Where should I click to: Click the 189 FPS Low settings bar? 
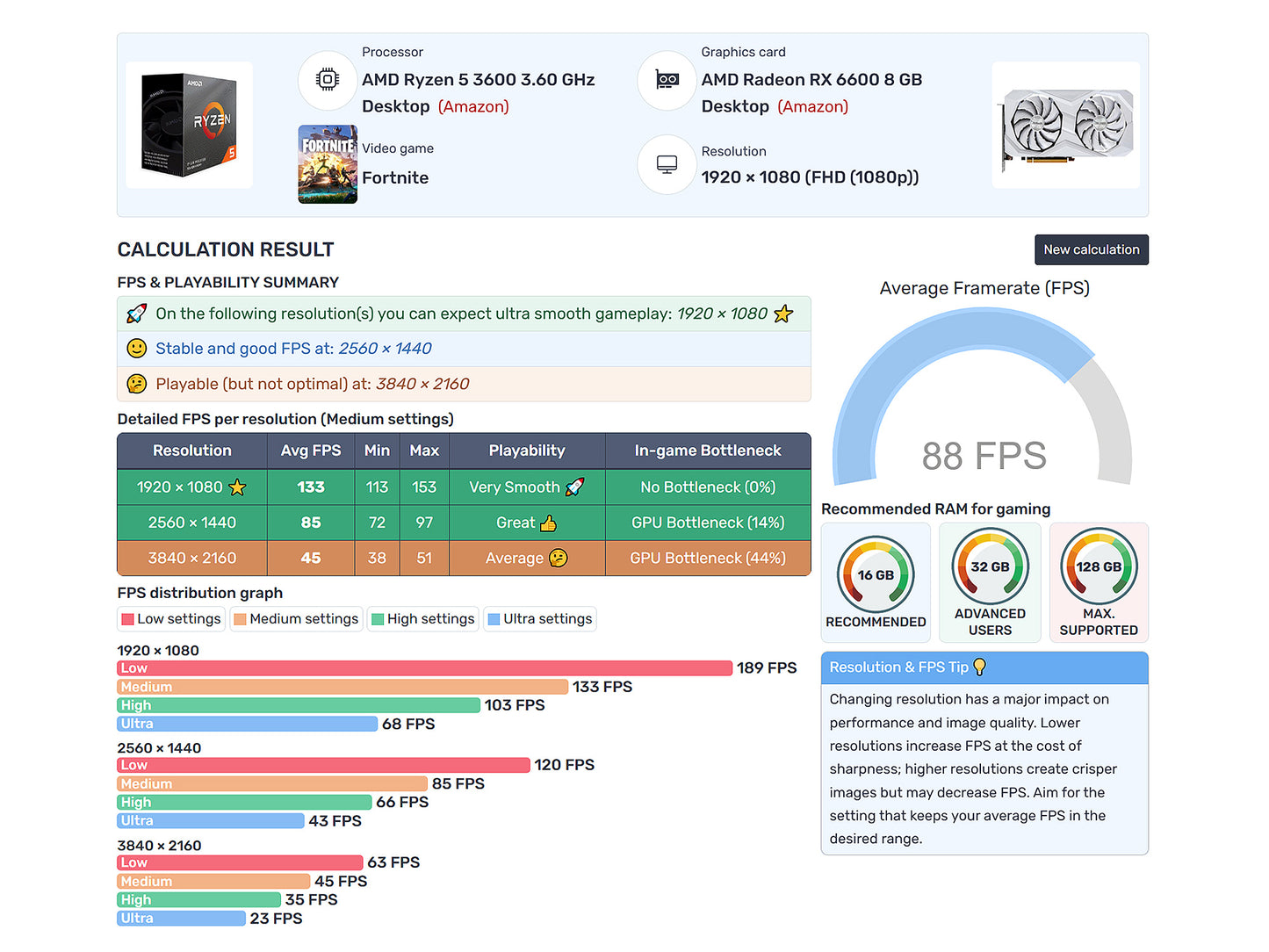pos(424,668)
